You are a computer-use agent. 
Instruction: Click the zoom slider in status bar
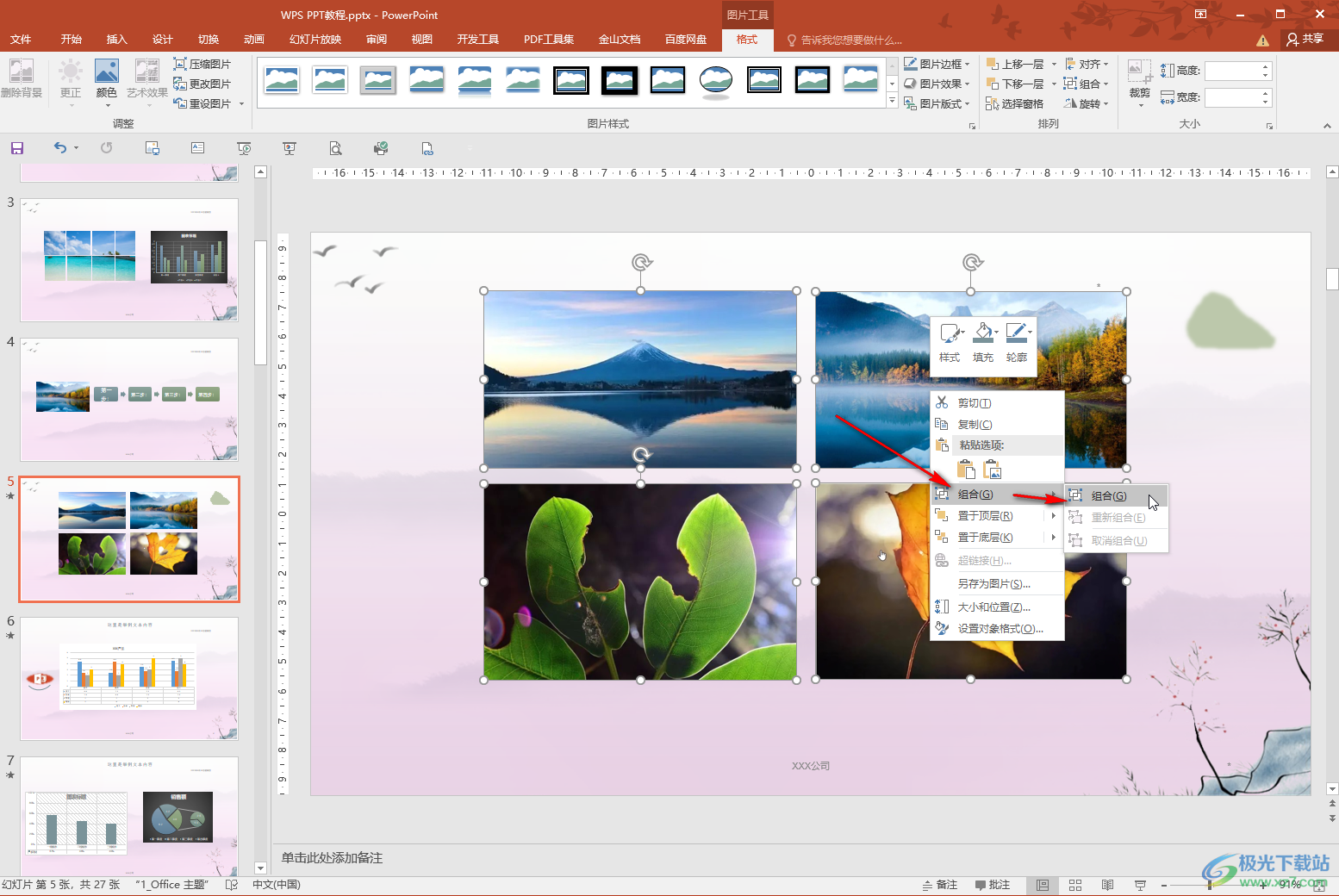click(1210, 885)
